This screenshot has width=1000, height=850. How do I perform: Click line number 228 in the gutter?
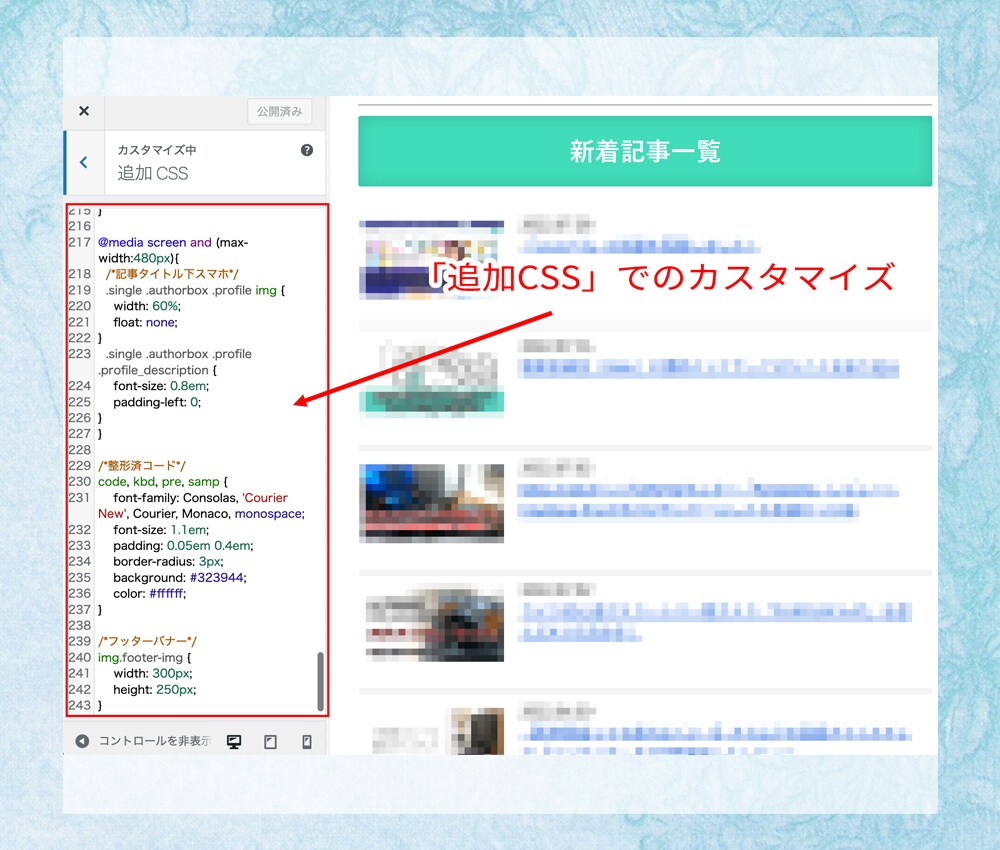(80, 450)
